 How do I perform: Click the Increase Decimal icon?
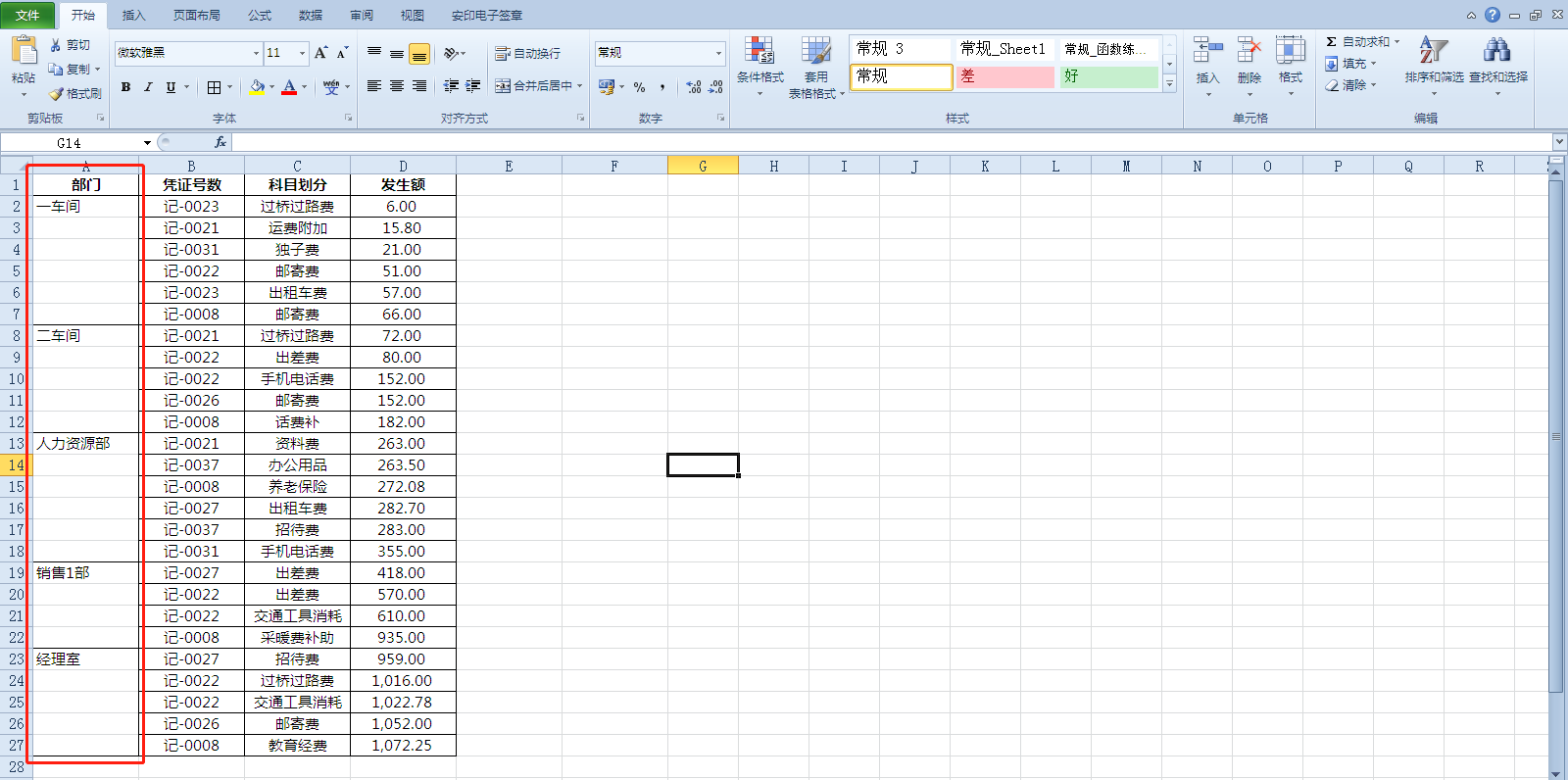pyautogui.click(x=694, y=87)
